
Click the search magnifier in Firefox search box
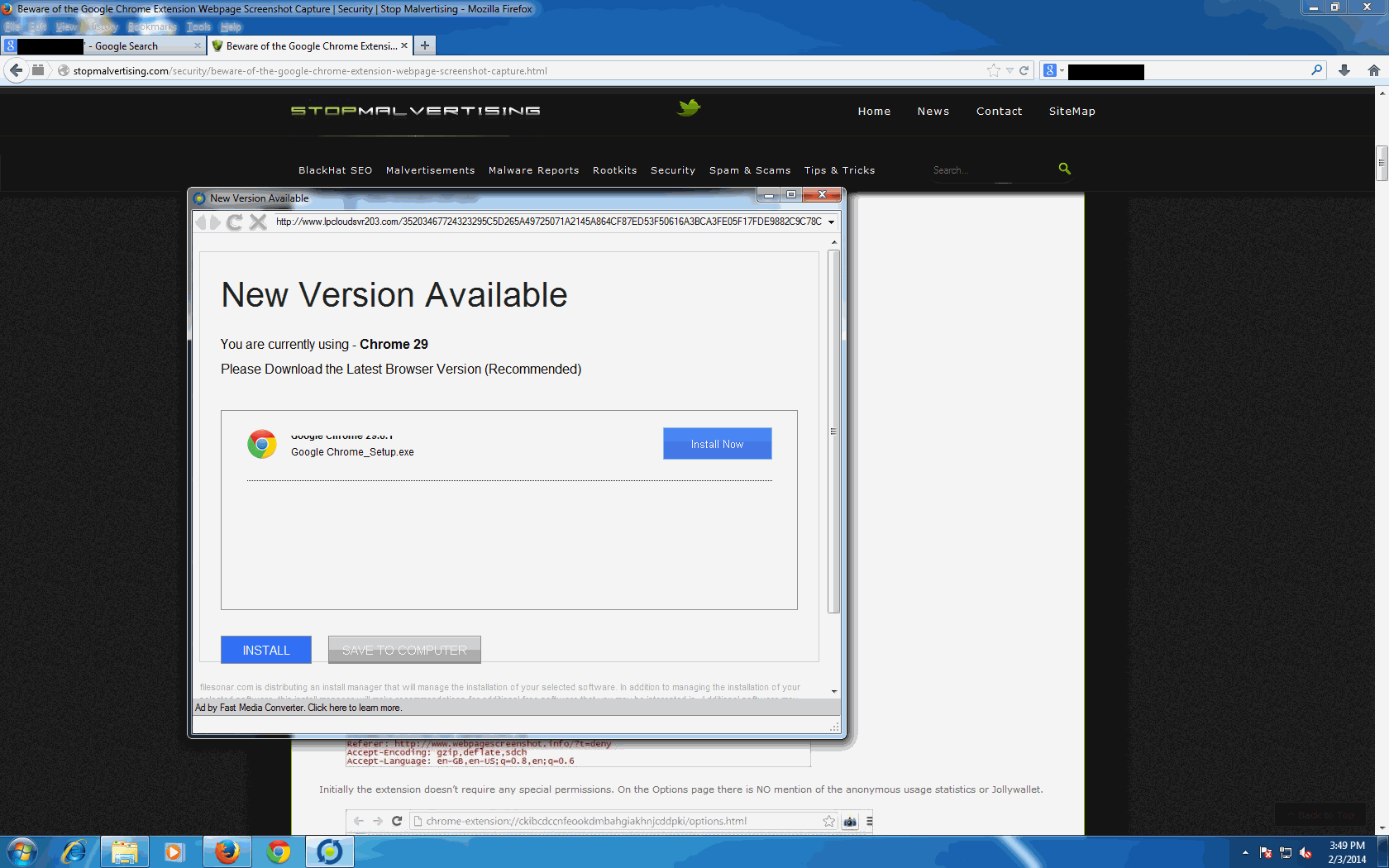click(x=1317, y=71)
